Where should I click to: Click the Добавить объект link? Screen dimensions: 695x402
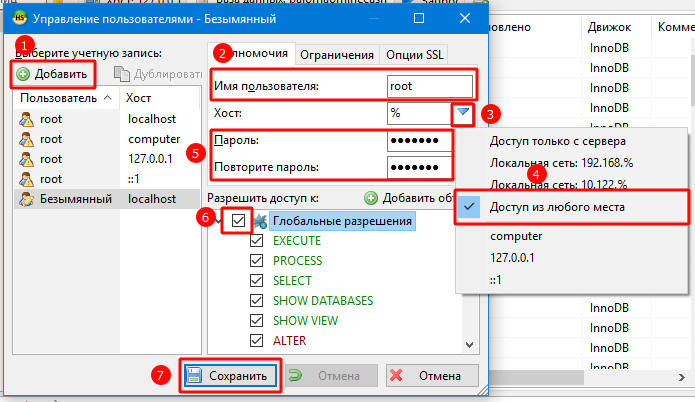tap(408, 198)
